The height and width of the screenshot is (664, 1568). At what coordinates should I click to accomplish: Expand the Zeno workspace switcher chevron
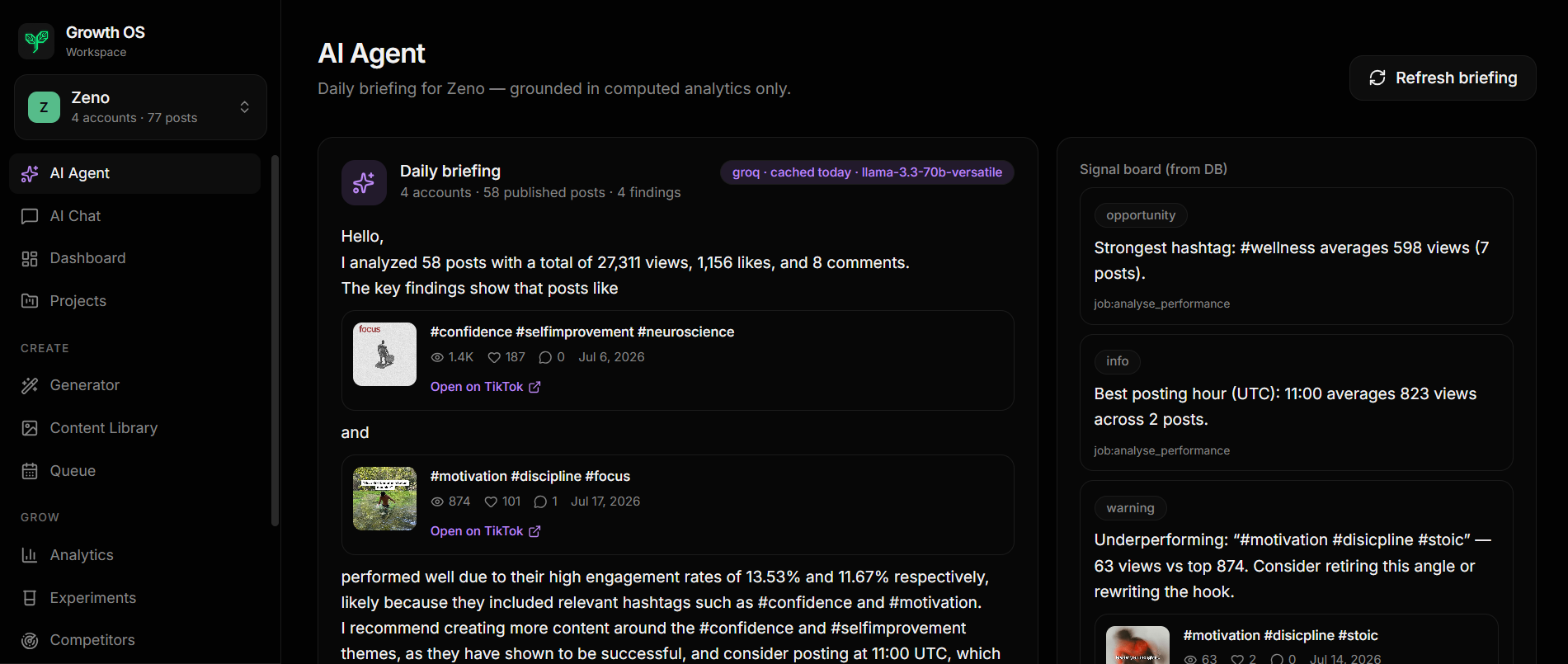click(245, 107)
